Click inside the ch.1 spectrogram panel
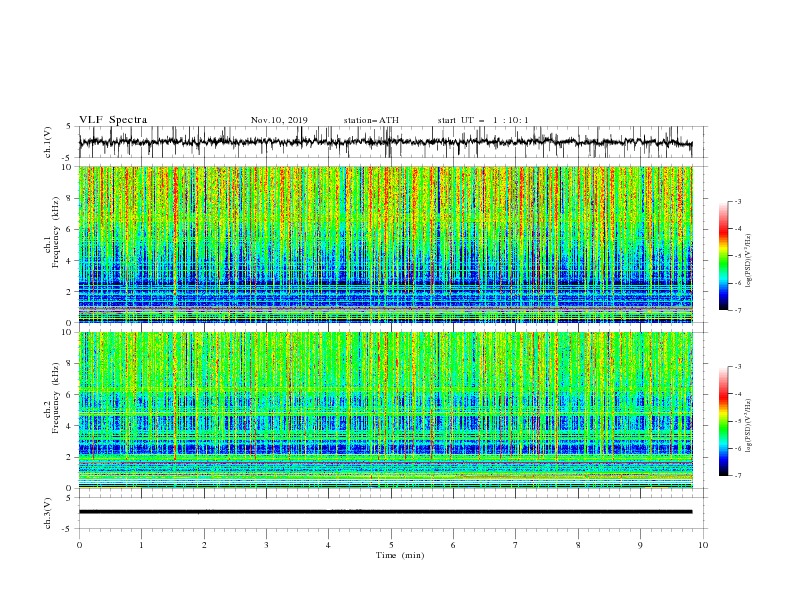This screenshot has height=612, width=792. 385,244
